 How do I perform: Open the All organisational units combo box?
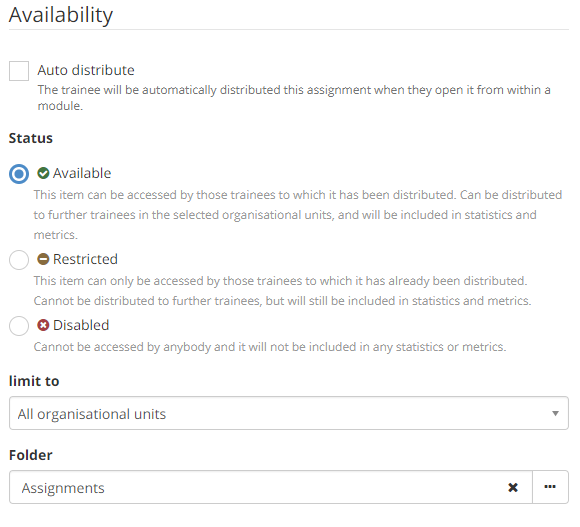289,413
